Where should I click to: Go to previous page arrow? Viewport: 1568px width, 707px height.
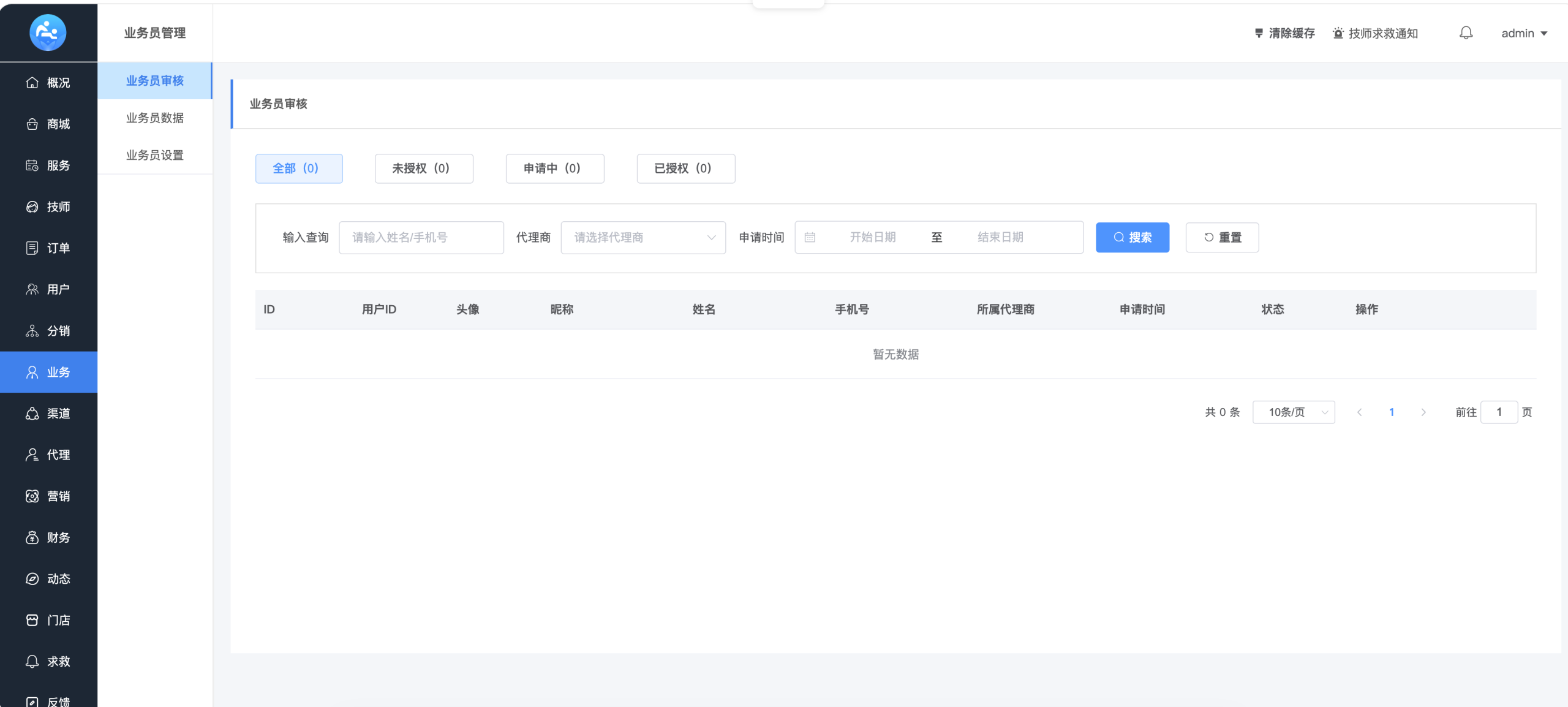coord(1360,412)
